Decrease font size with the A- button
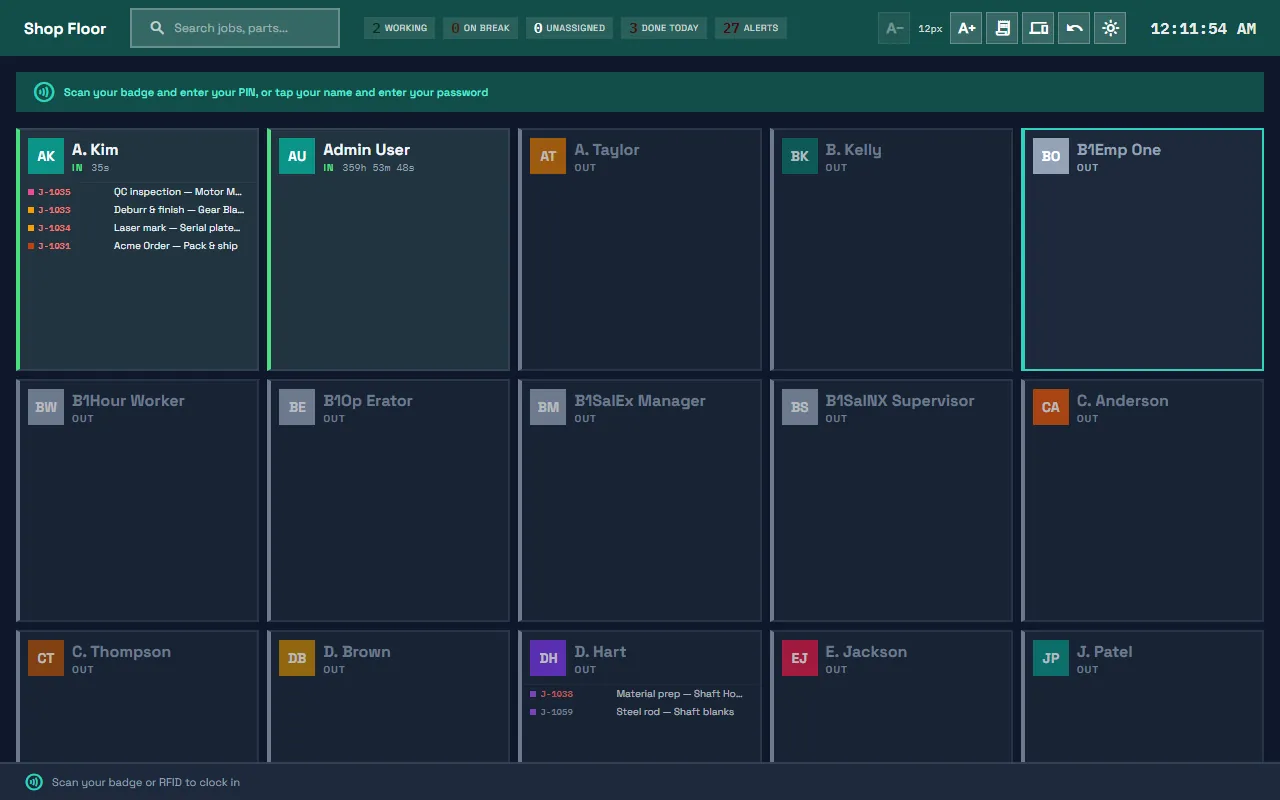The height and width of the screenshot is (800, 1280). click(x=894, y=28)
